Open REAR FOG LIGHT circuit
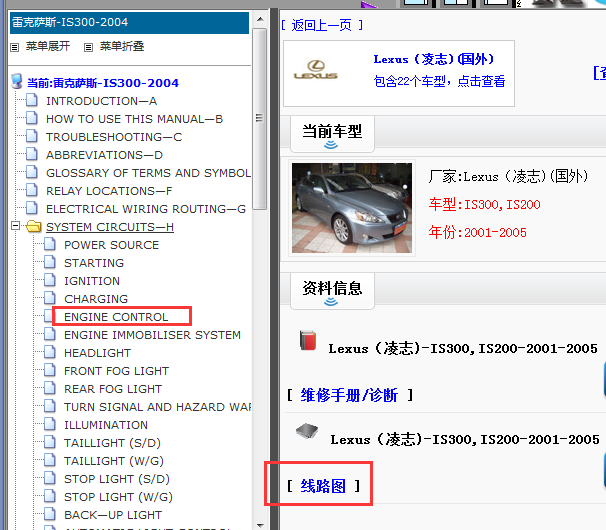The width and height of the screenshot is (606, 530). click(x=113, y=389)
